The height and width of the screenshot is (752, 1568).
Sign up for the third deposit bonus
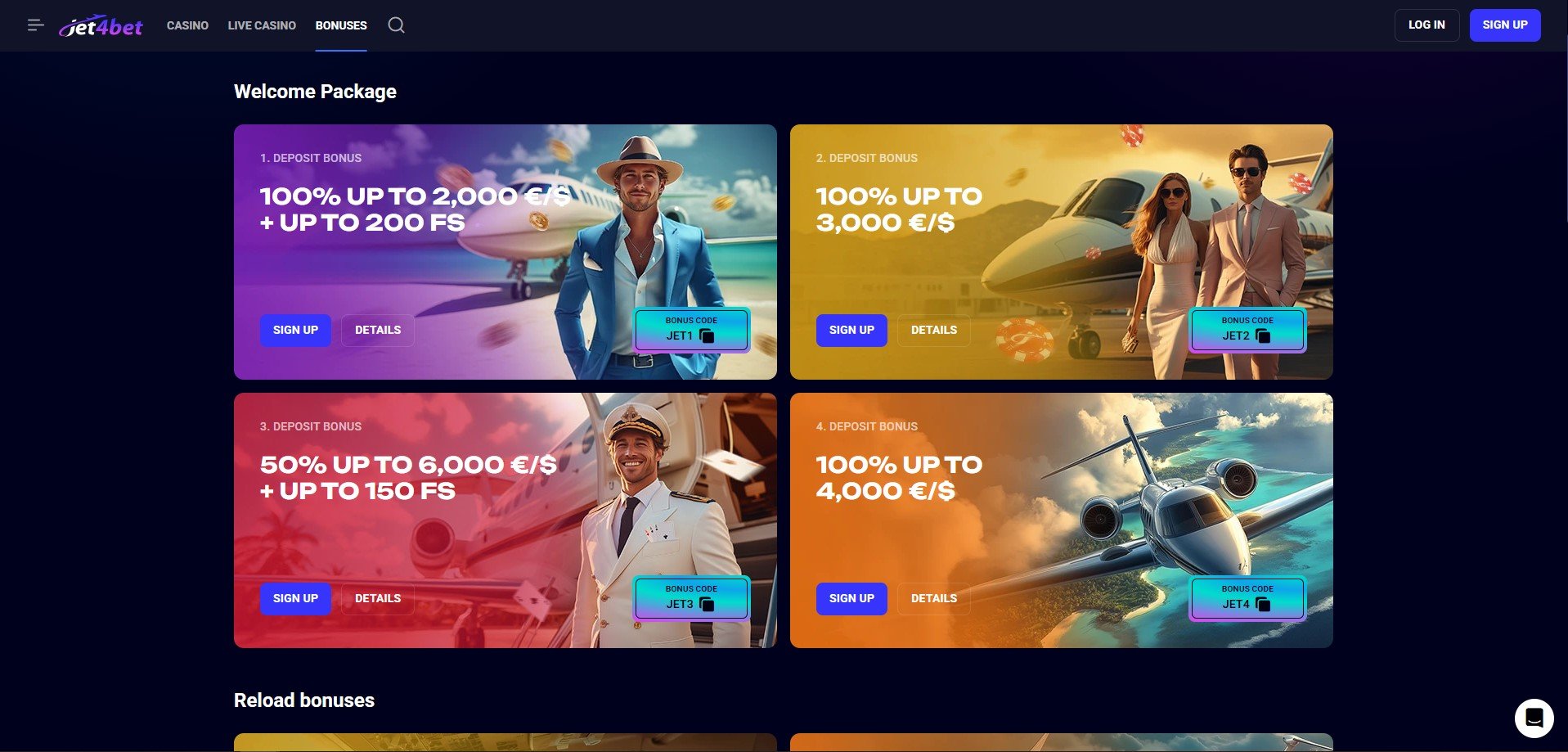(295, 599)
